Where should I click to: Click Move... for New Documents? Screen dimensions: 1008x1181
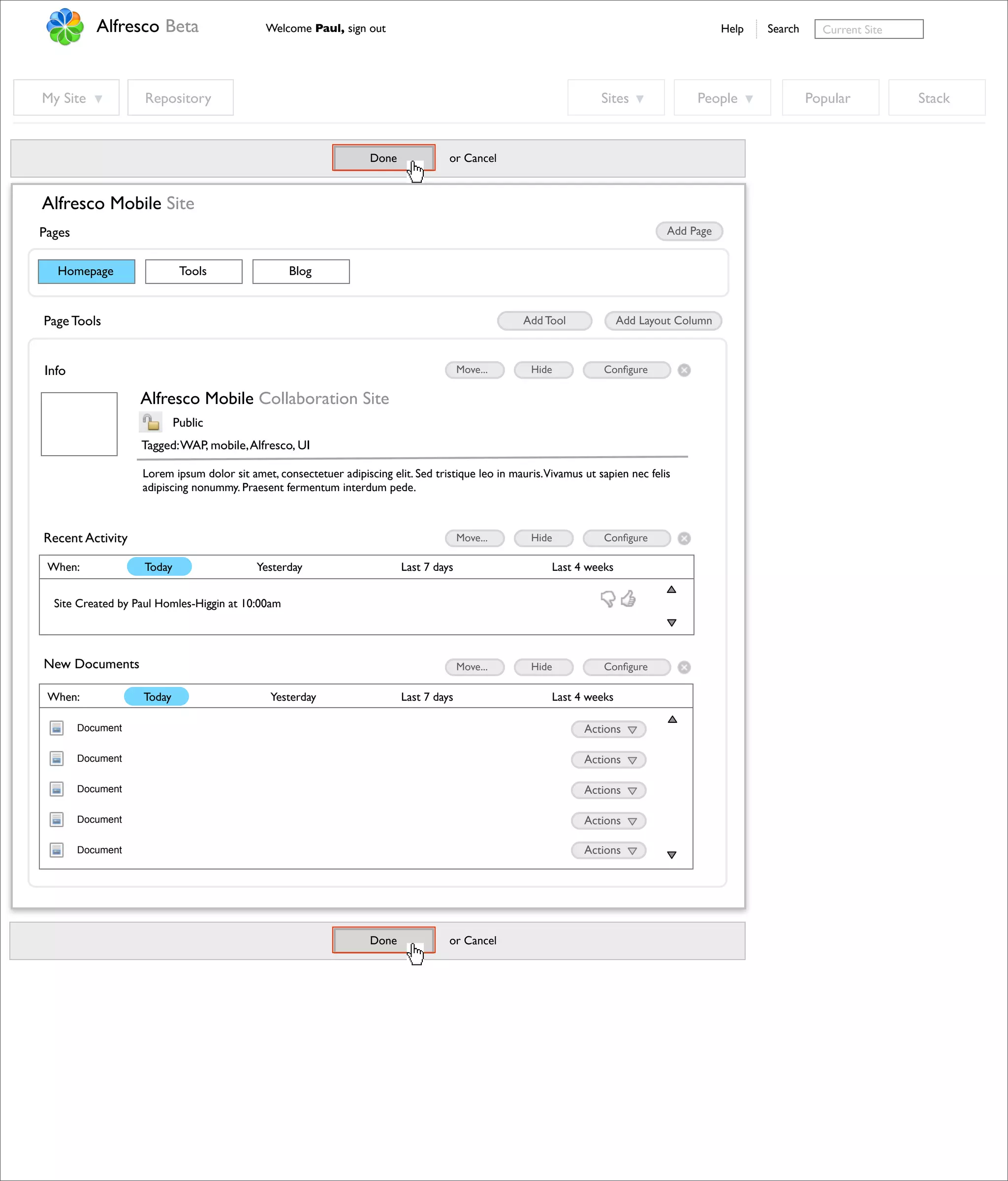[x=475, y=667]
